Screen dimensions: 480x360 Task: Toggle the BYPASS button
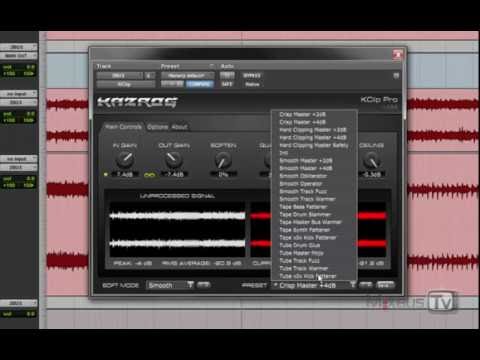click(x=252, y=76)
